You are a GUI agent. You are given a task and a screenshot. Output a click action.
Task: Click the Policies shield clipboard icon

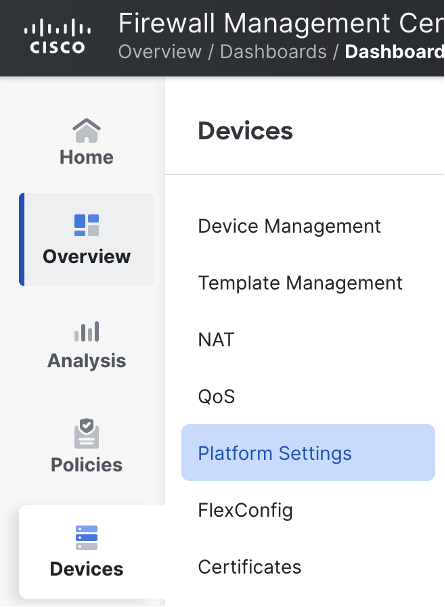pos(87,433)
